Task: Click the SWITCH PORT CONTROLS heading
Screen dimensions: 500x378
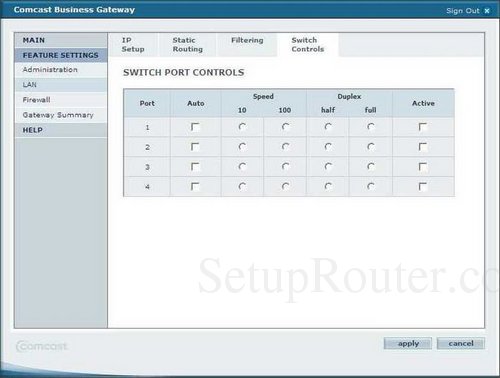Action: pyautogui.click(x=184, y=72)
